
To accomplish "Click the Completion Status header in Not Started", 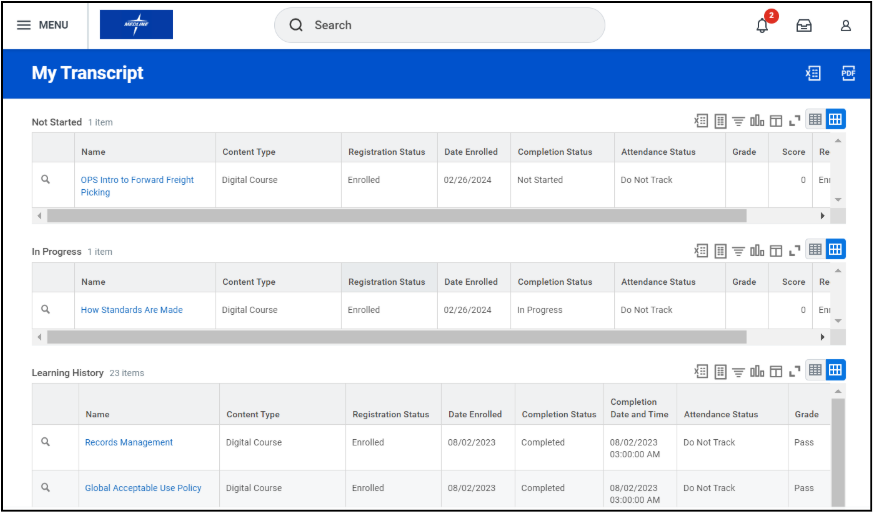I will click(554, 152).
